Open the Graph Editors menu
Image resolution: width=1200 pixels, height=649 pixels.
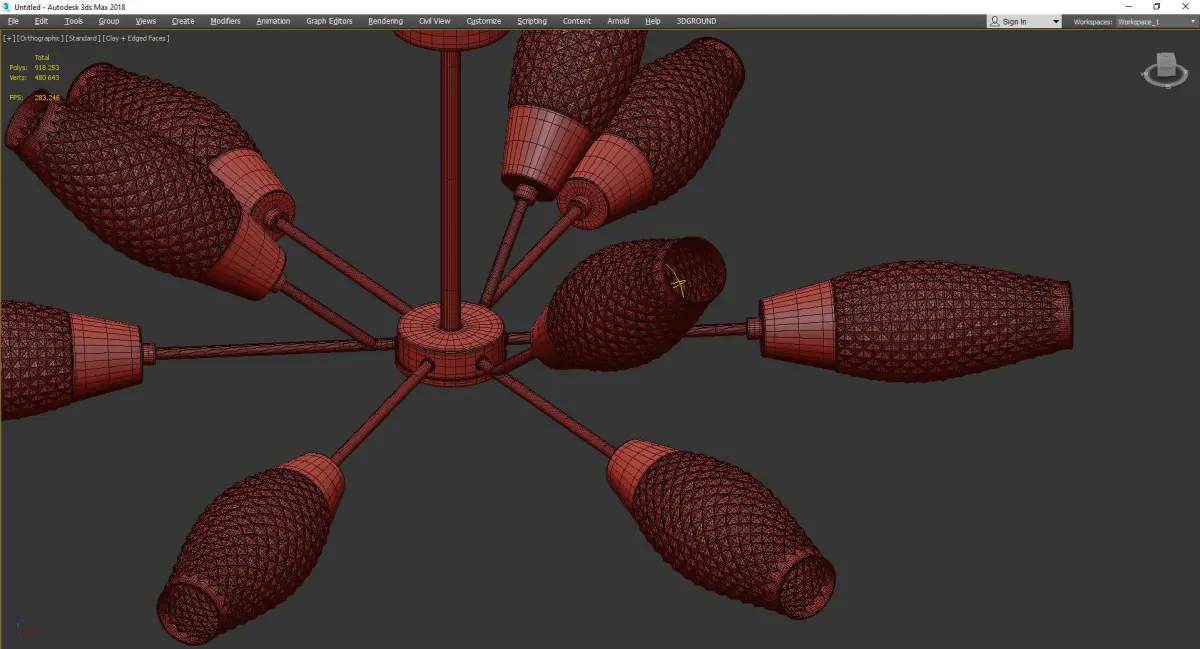tap(329, 21)
